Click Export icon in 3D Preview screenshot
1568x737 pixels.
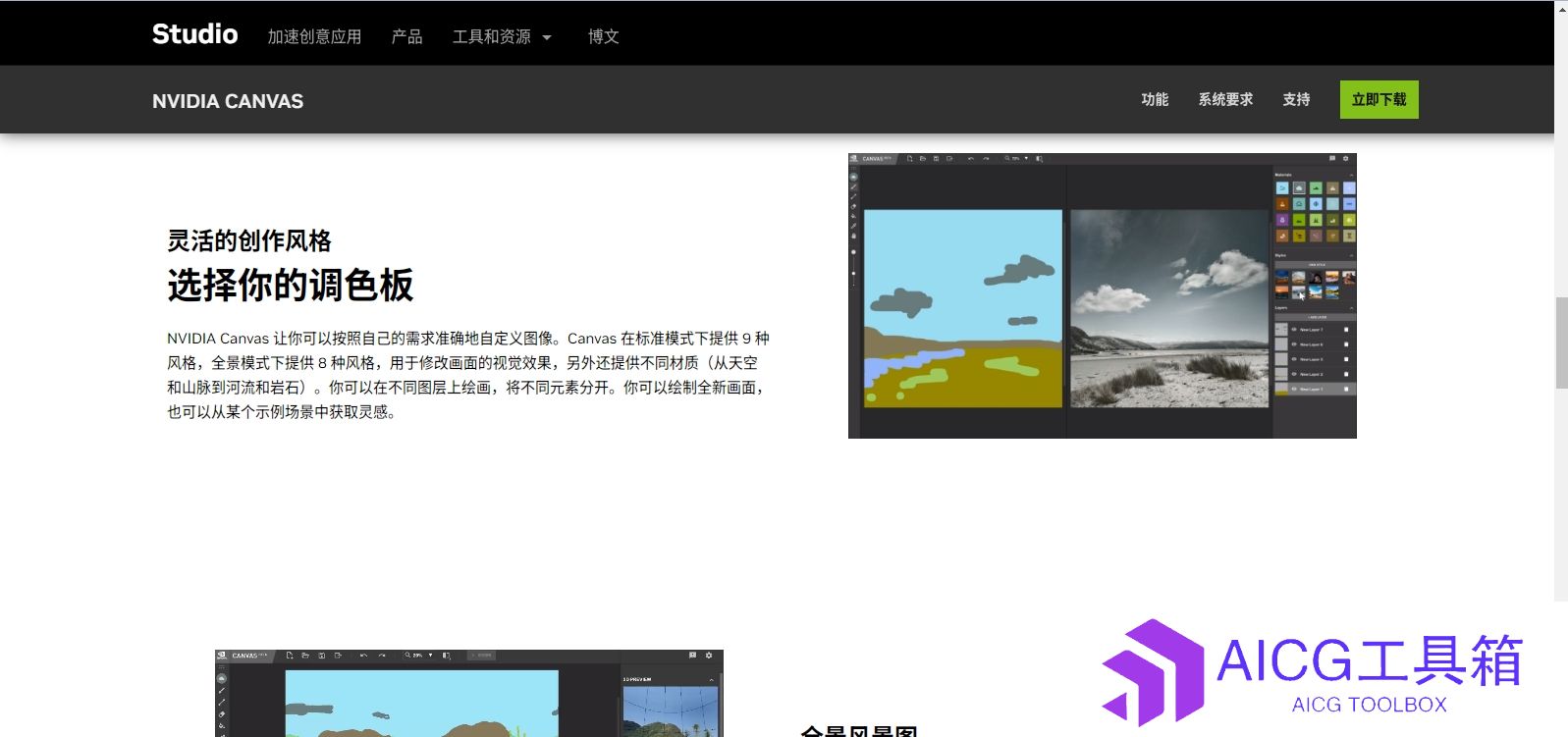click(338, 656)
